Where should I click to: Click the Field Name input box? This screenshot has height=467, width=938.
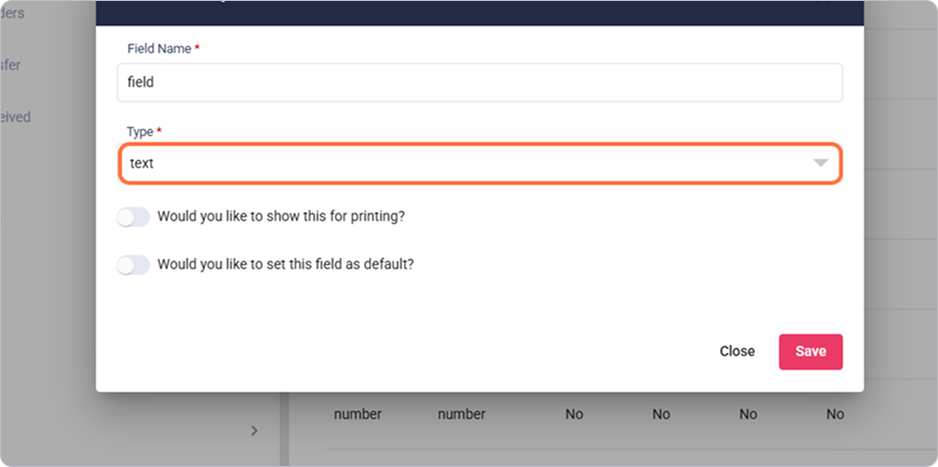480,83
